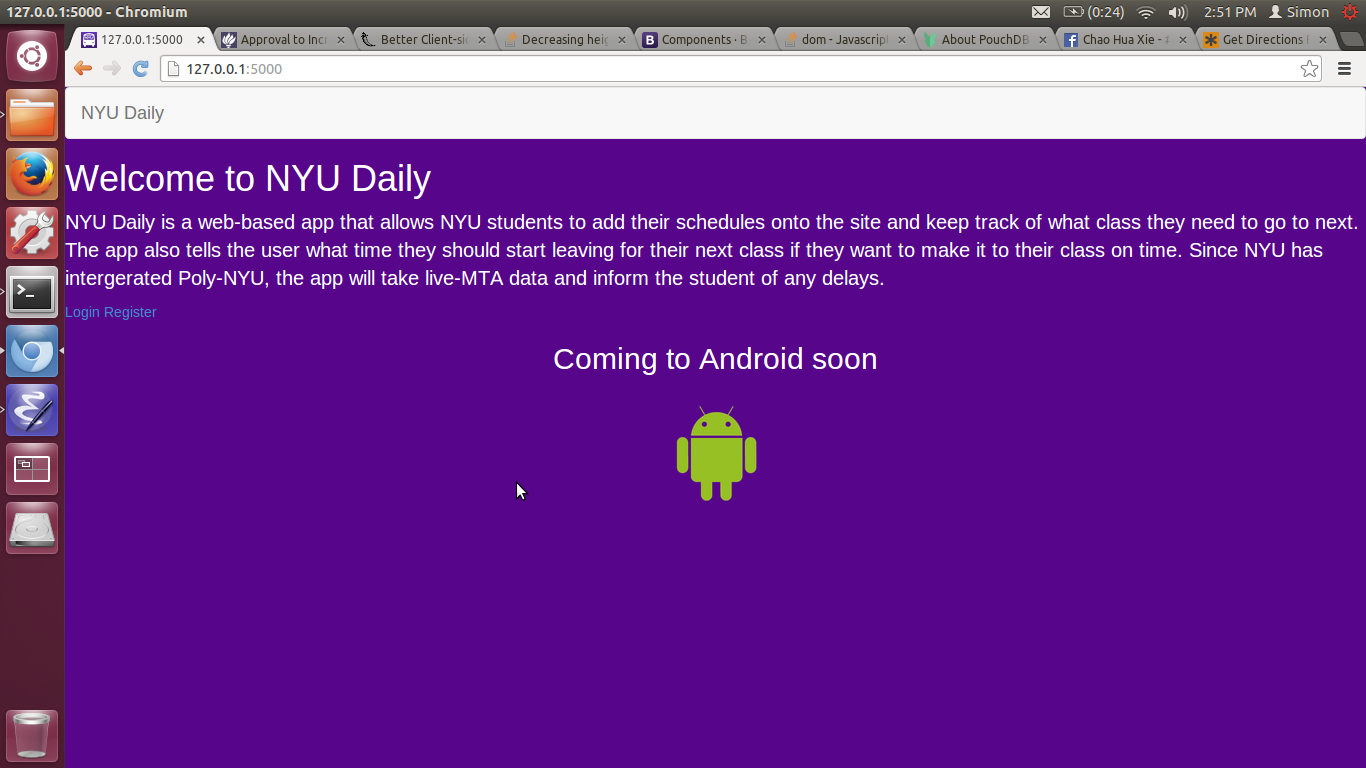Click the Welcome to NYU Daily heading
This screenshot has width=1366, height=768.
pyautogui.click(x=248, y=178)
